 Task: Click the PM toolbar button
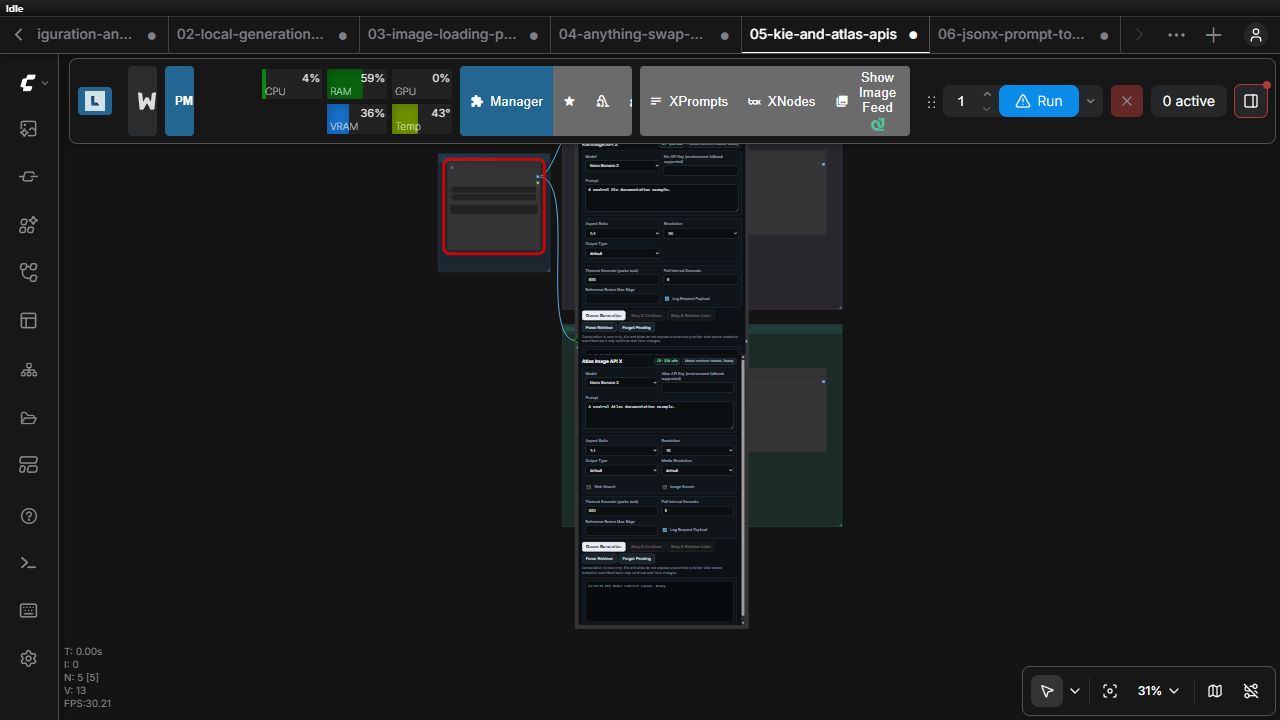click(x=180, y=101)
